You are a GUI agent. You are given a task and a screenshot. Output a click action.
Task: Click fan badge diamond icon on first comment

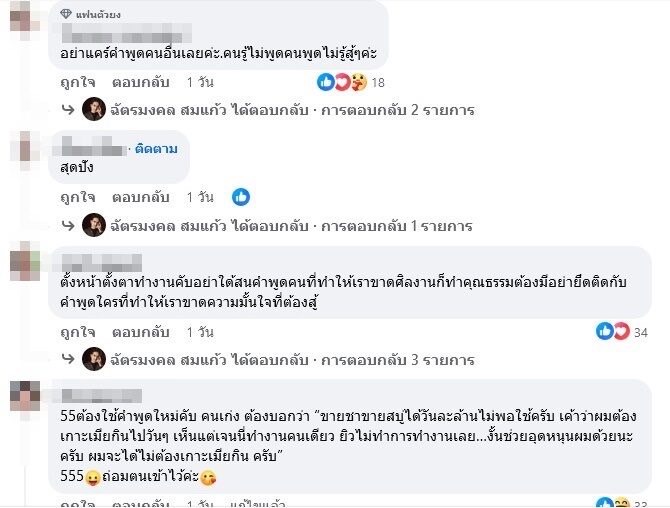point(66,14)
